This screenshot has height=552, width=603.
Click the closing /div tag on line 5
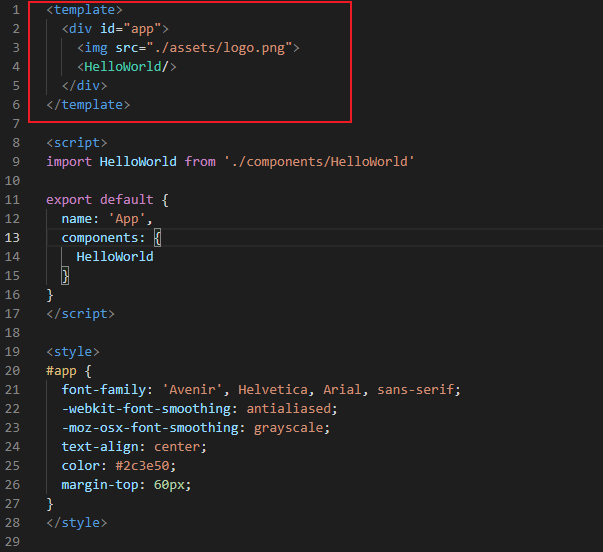84,85
